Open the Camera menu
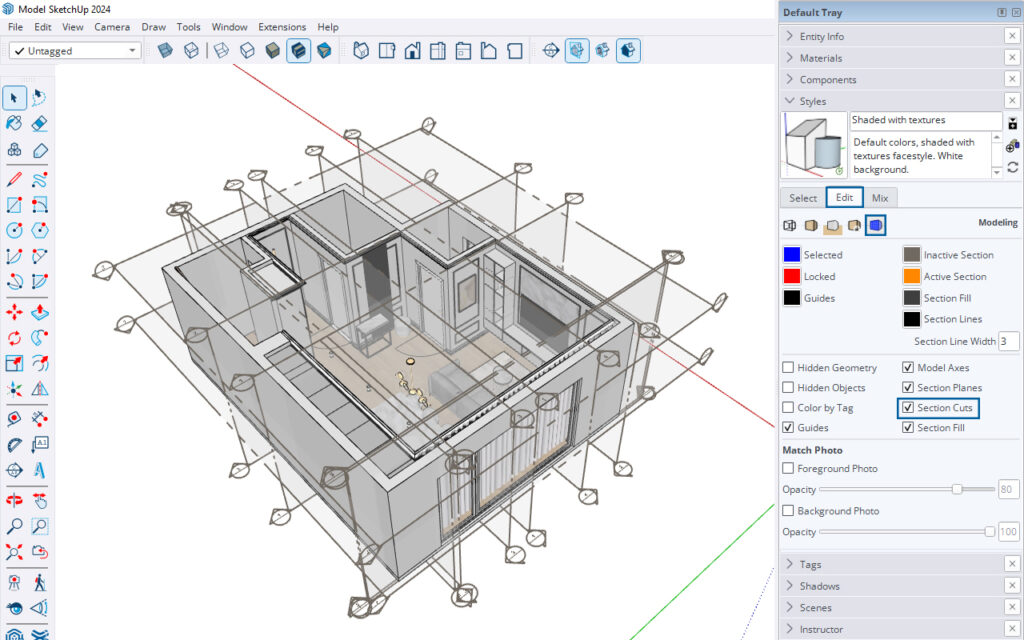The image size is (1024, 640). pyautogui.click(x=112, y=27)
